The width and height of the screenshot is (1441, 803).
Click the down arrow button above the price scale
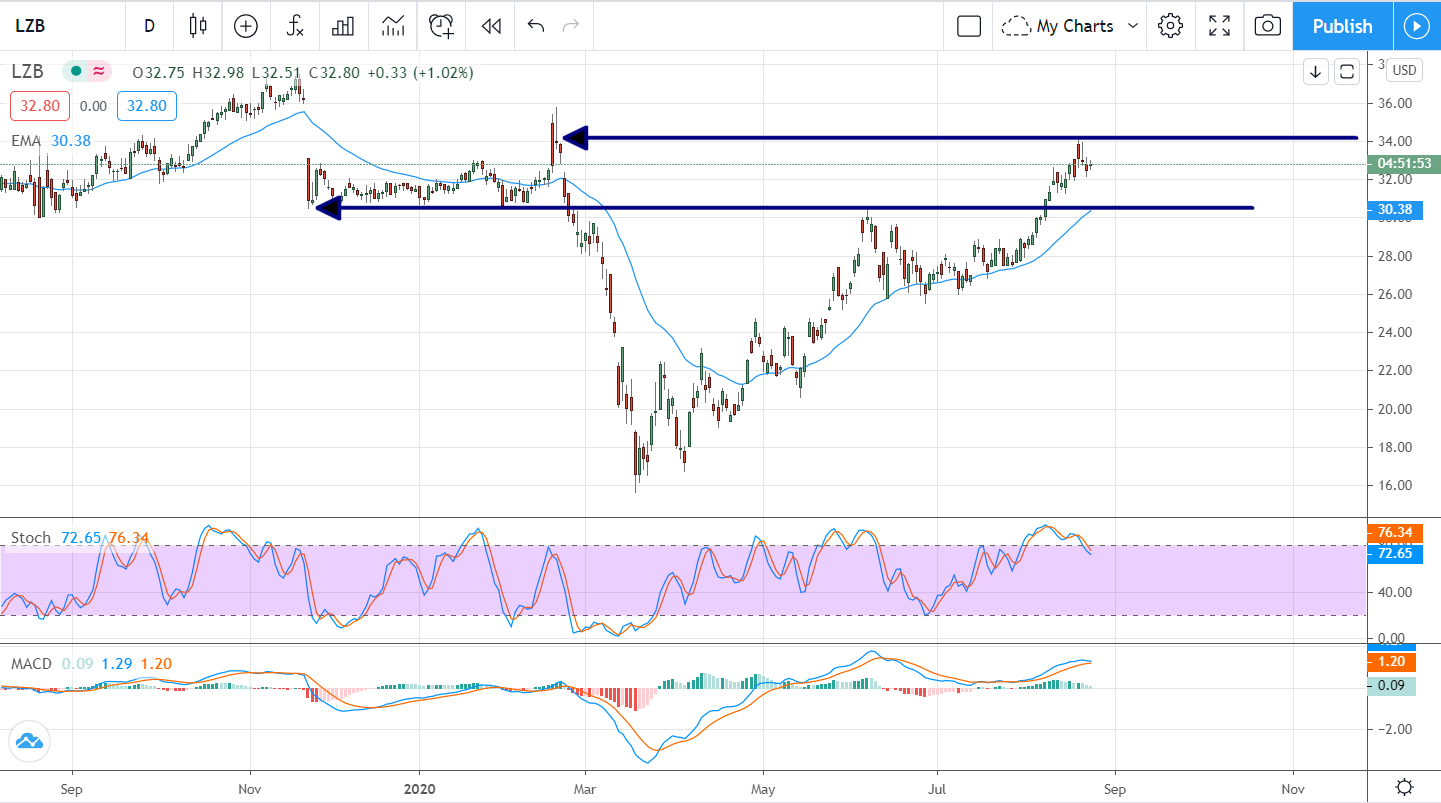click(1315, 71)
